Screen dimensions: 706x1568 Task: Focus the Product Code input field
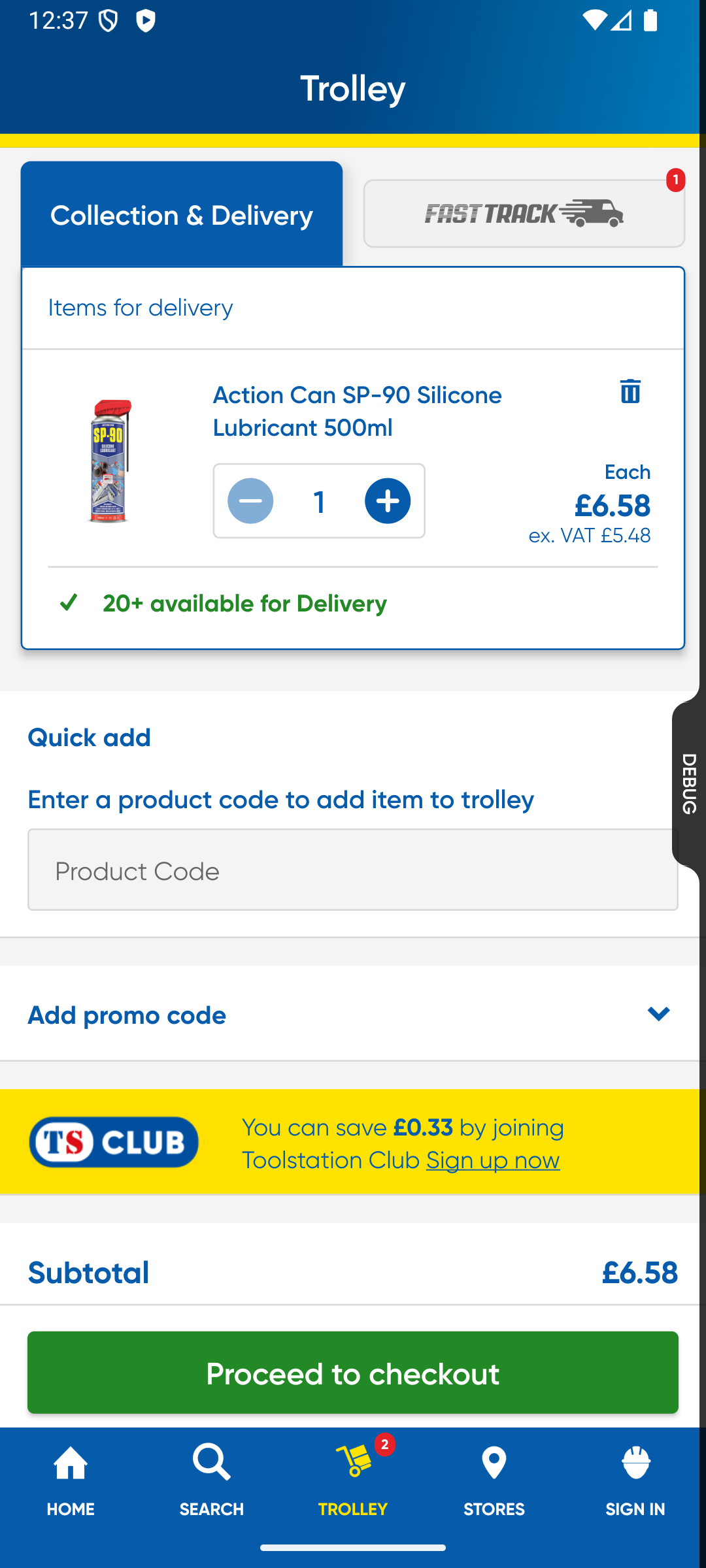[352, 870]
